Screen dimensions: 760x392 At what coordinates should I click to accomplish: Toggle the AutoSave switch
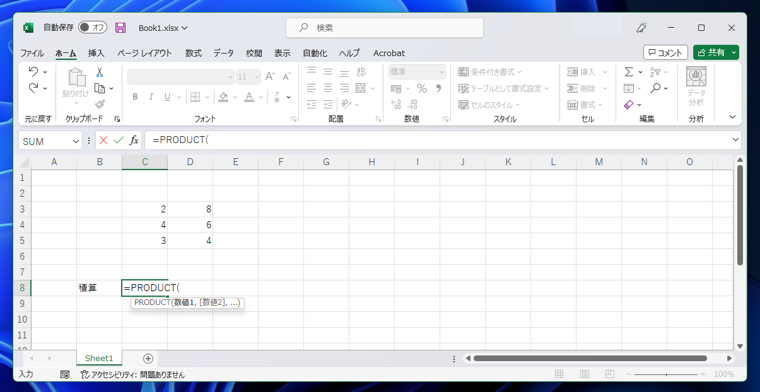click(x=92, y=28)
